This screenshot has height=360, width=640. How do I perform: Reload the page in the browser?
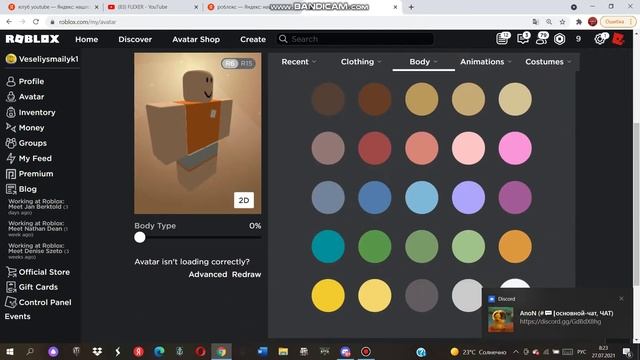click(x=36, y=22)
